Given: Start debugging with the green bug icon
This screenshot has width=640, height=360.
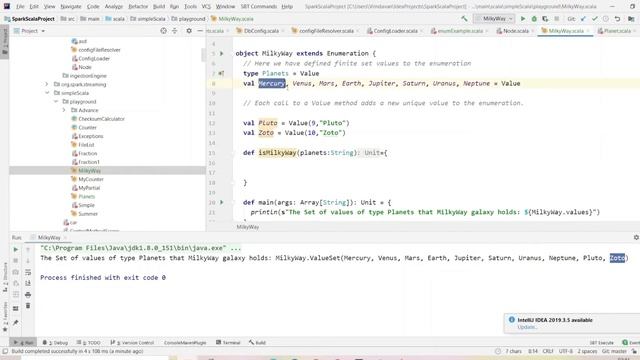Looking at the screenshot, I should coord(534,19).
